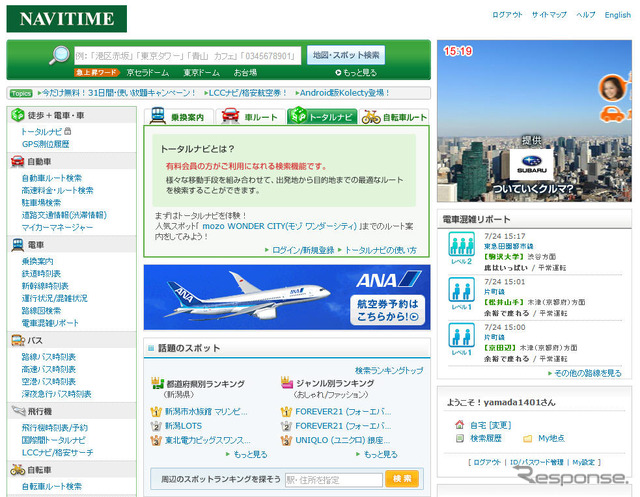The image size is (640, 497).
Task: Click the 検索履歴 icon in the welcome panel
Action: (458, 438)
